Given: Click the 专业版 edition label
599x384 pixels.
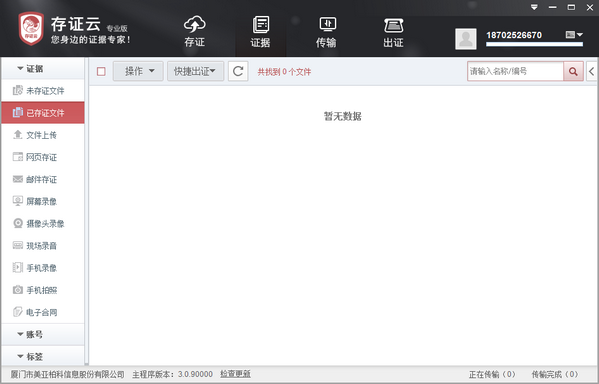Looking at the screenshot, I should 117,28.
